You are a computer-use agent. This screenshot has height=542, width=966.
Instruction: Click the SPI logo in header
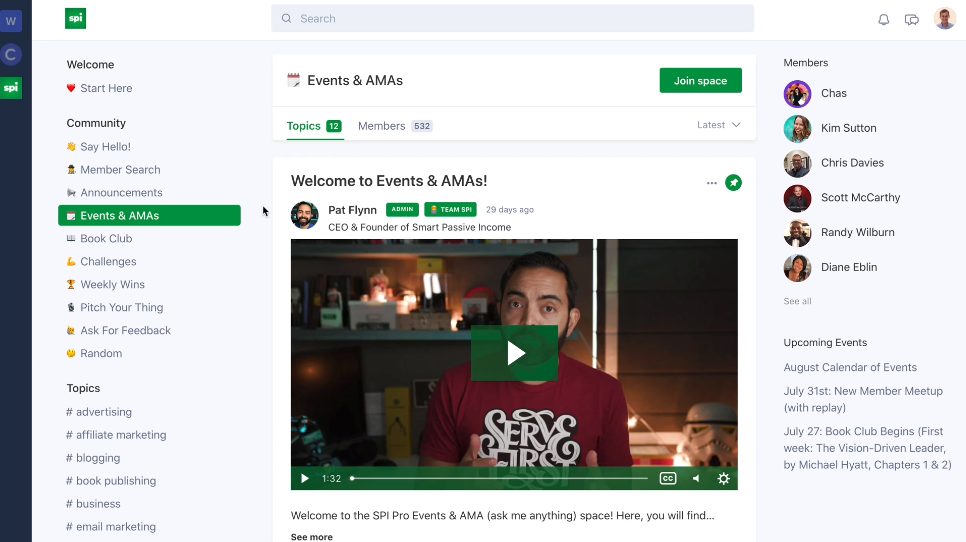pyautogui.click(x=75, y=18)
